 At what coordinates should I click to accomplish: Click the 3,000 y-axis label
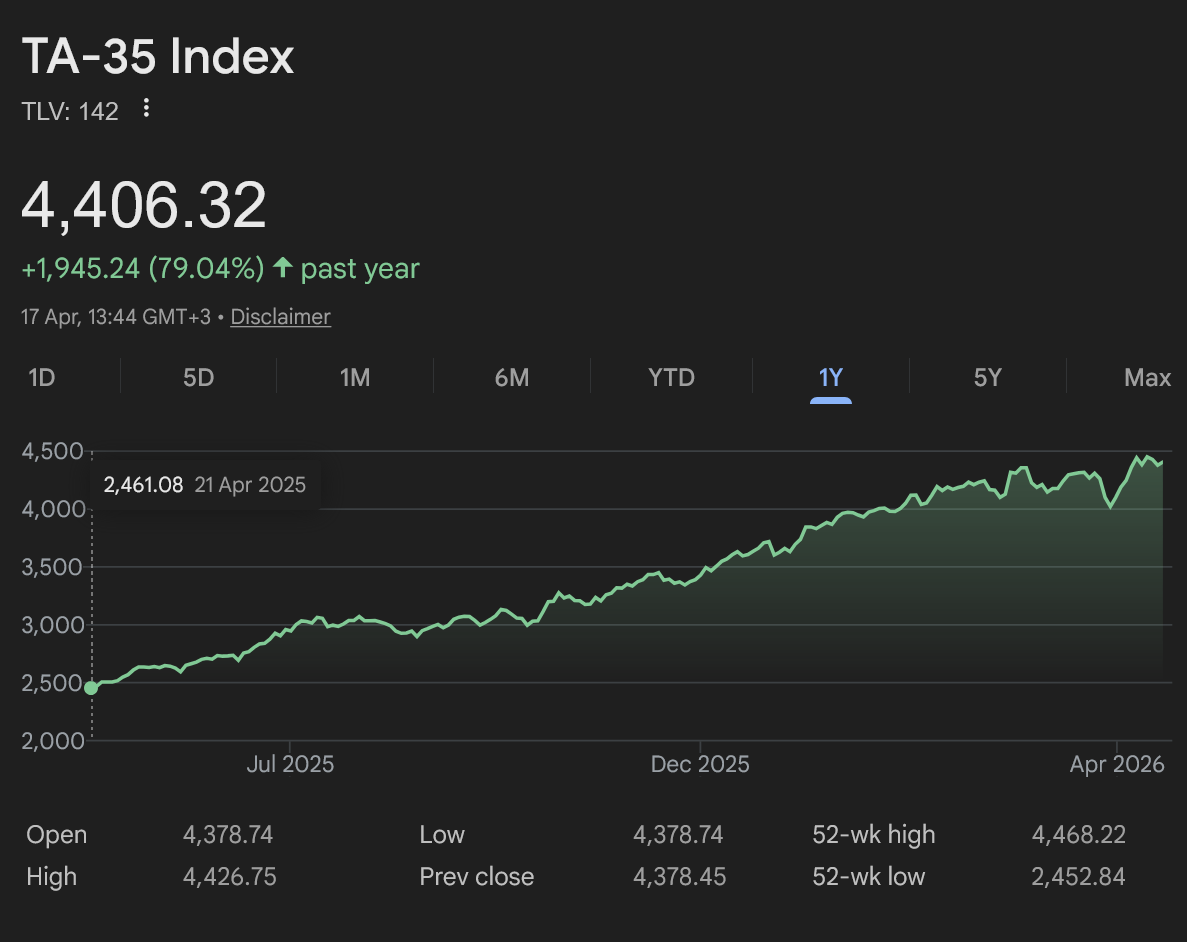52,625
